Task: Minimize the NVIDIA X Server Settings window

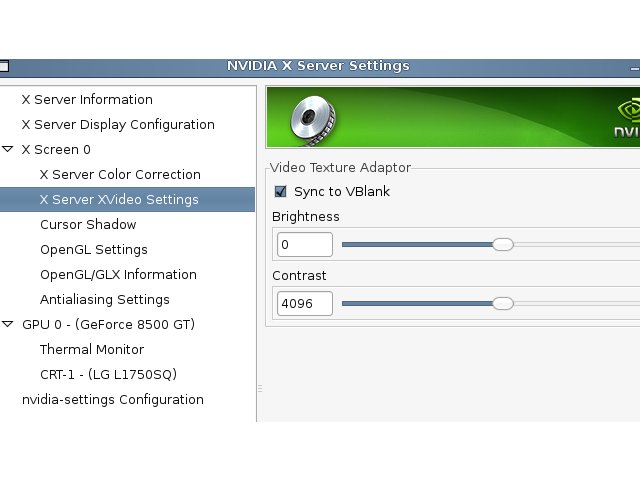Action: [x=635, y=69]
